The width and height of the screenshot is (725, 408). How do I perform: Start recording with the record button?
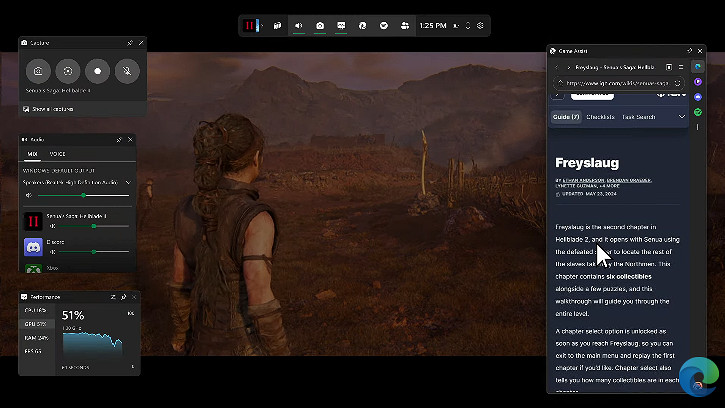pos(97,71)
